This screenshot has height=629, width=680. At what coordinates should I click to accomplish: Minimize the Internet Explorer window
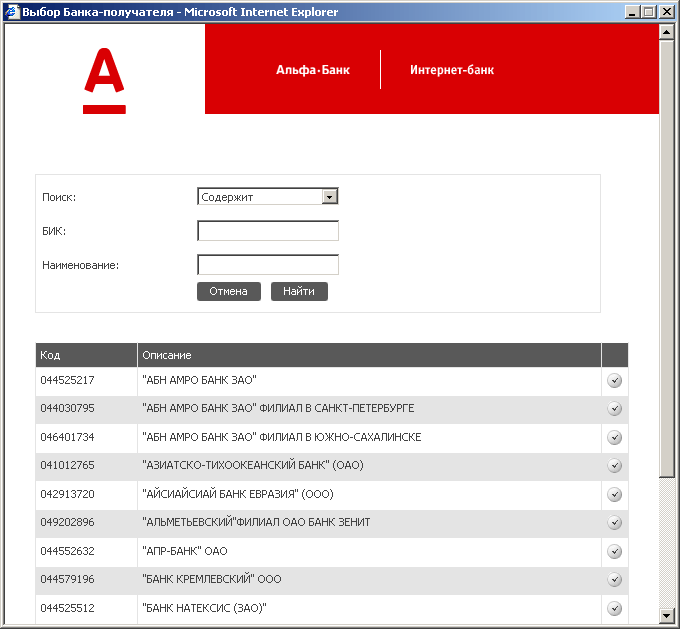click(x=632, y=12)
